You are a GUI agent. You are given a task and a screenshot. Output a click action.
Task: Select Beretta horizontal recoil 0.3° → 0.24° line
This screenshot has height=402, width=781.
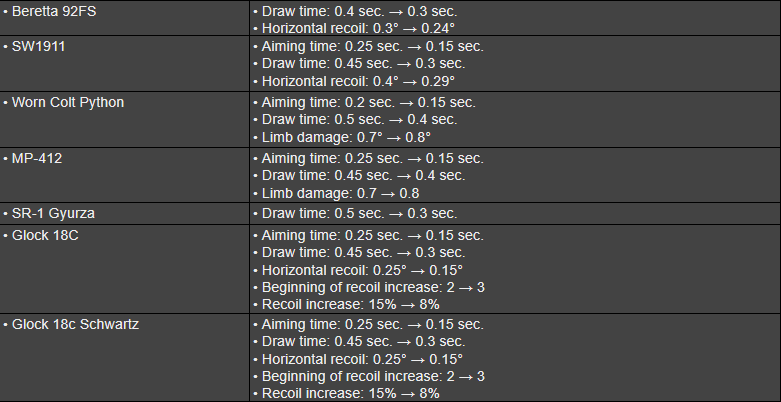[358, 27]
